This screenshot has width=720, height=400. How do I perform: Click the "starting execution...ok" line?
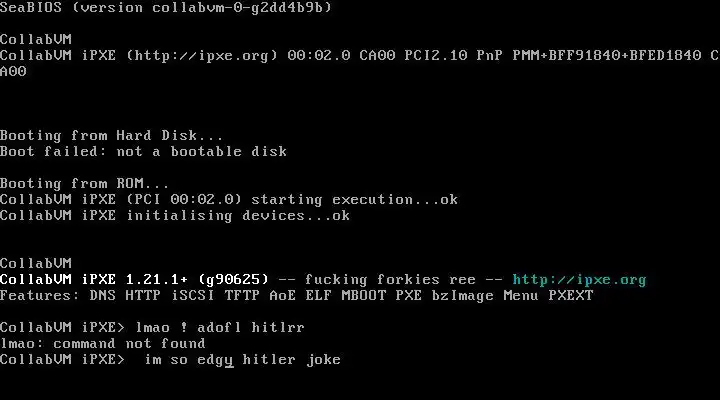(x=229, y=200)
